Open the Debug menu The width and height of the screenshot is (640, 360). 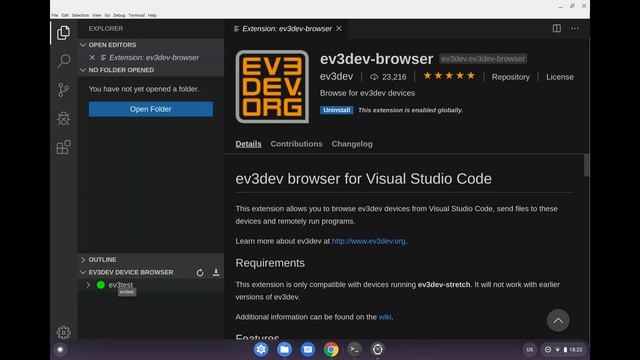point(119,15)
